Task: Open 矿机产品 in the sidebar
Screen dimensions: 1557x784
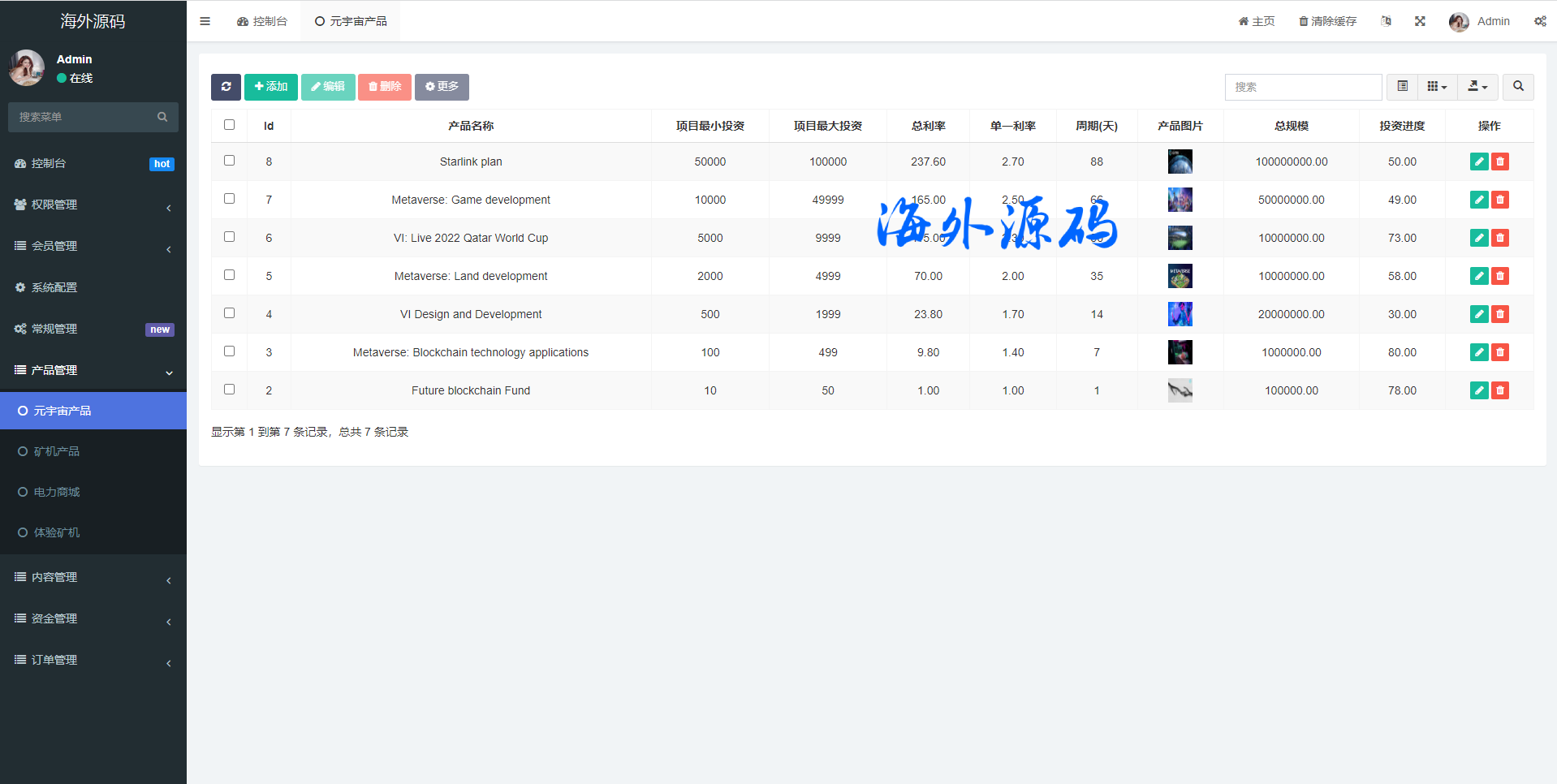Action: coord(57,451)
